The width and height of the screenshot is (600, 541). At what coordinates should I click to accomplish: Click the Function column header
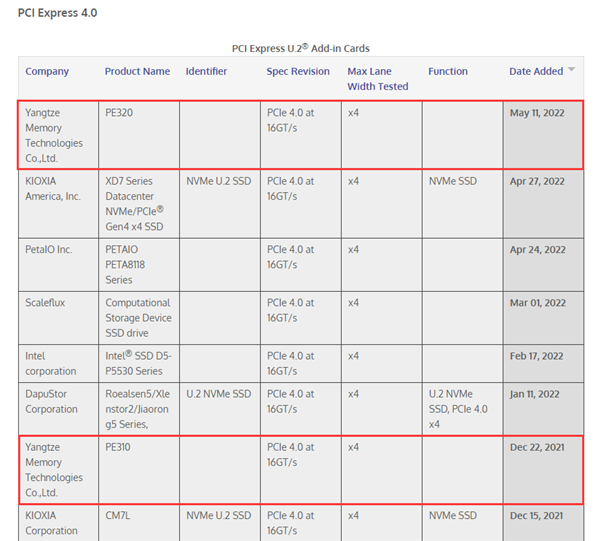448,71
